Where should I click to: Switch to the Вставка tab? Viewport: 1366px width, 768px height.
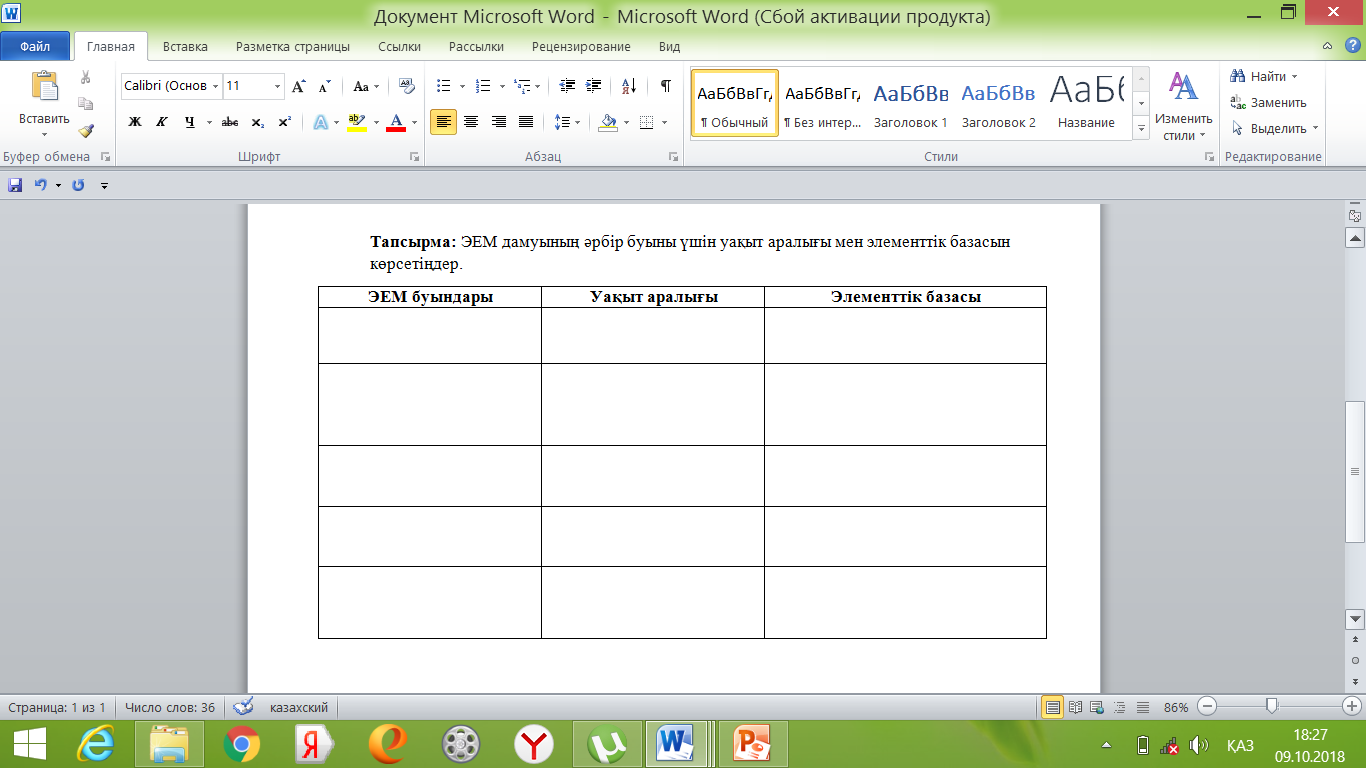(185, 46)
